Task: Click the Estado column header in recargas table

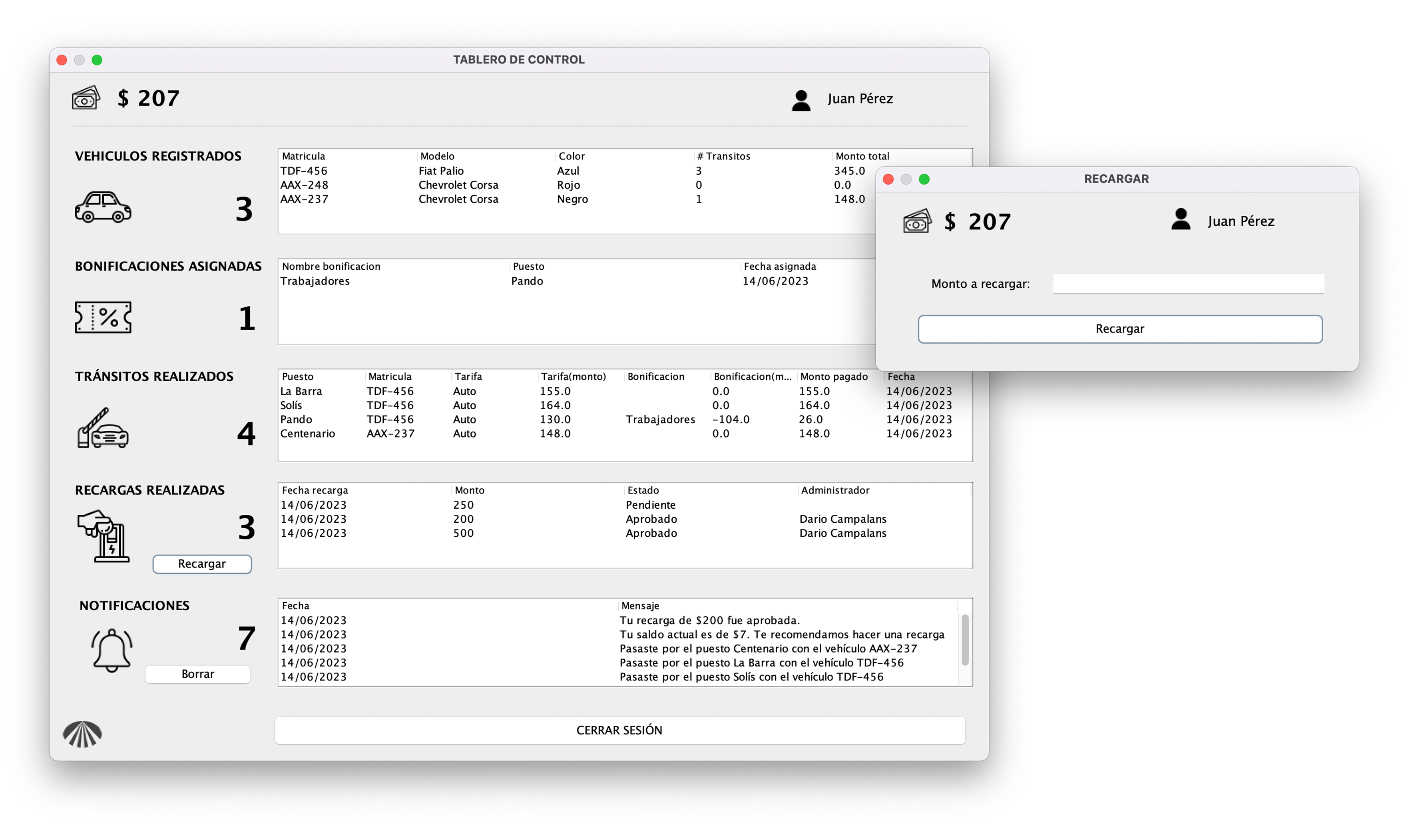Action: point(711,491)
